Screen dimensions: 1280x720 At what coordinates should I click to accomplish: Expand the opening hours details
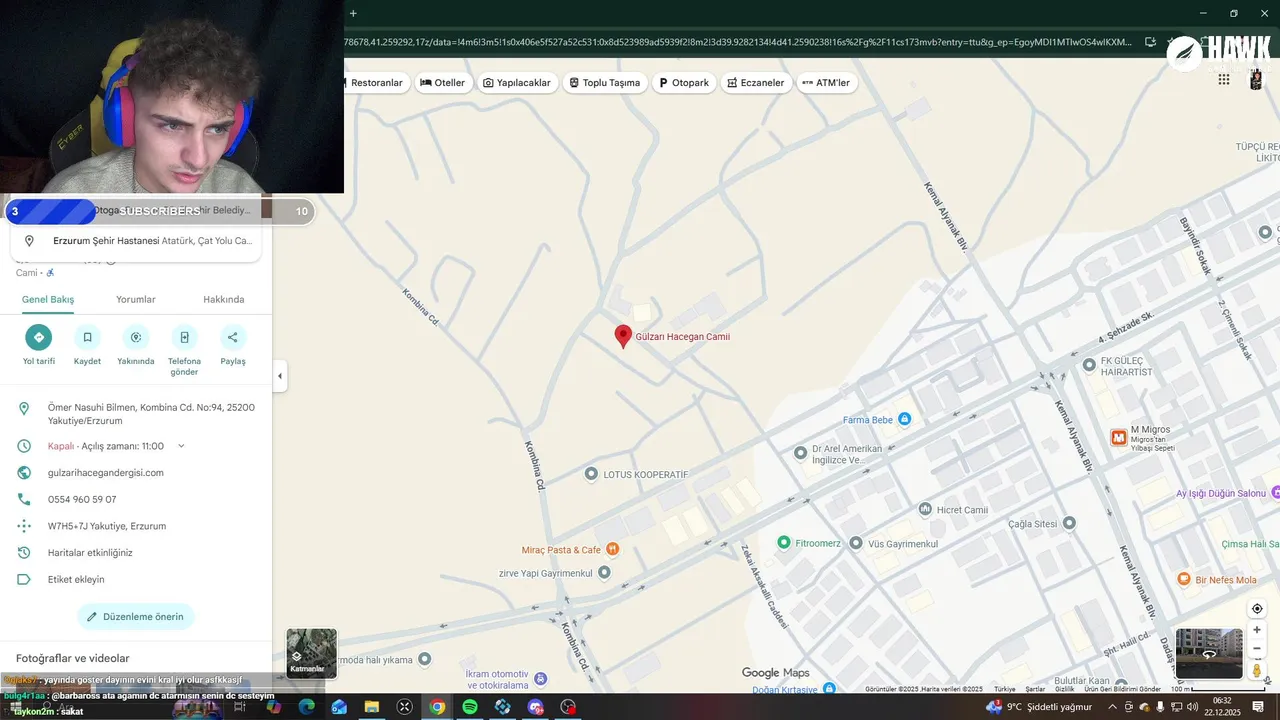[x=181, y=446]
